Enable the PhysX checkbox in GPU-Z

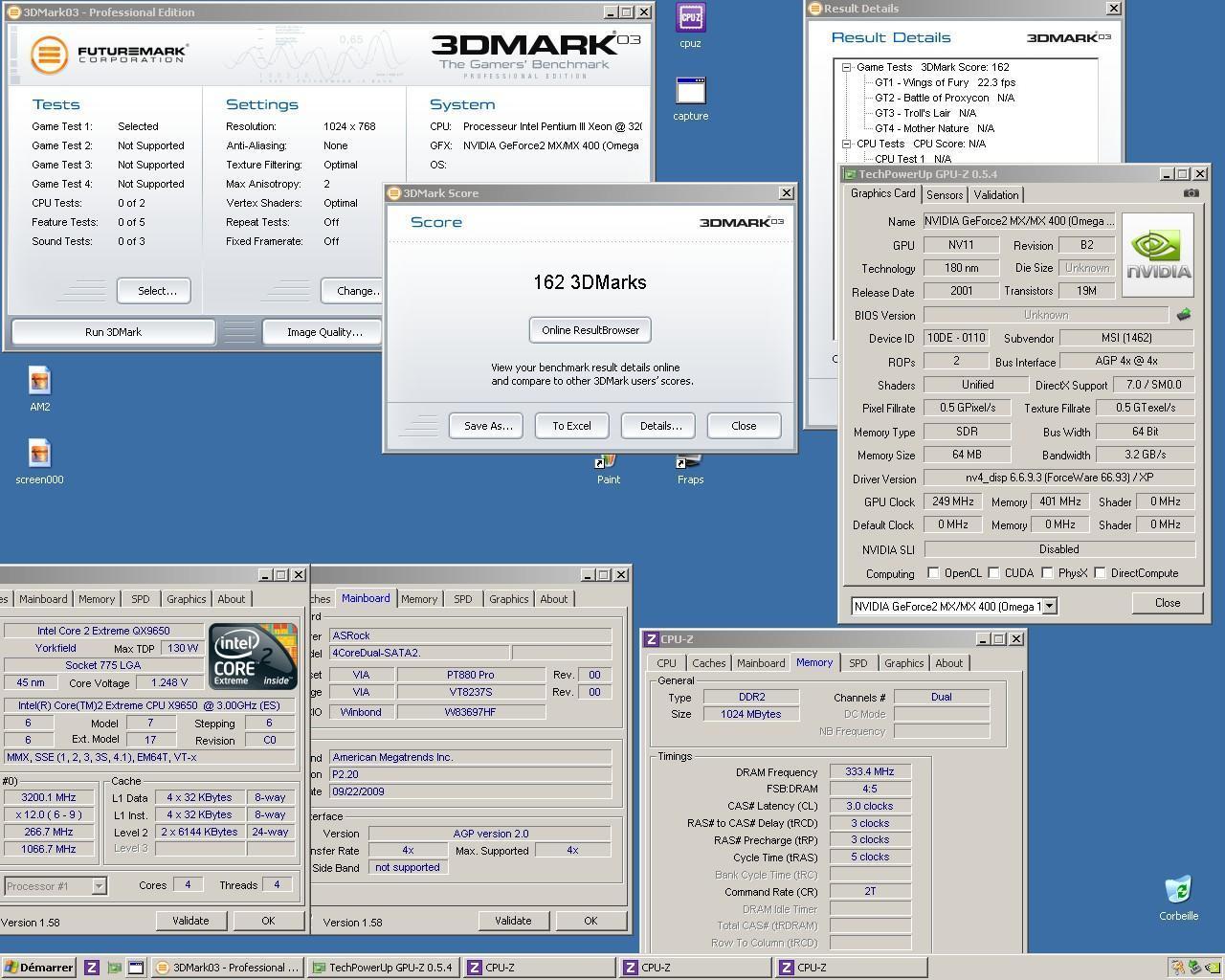tap(1047, 573)
